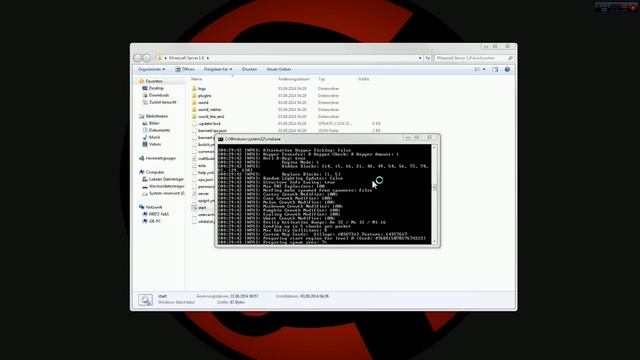Select Heimnetzgruppe in the sidebar
This screenshot has height=360, width=640.
point(158,158)
